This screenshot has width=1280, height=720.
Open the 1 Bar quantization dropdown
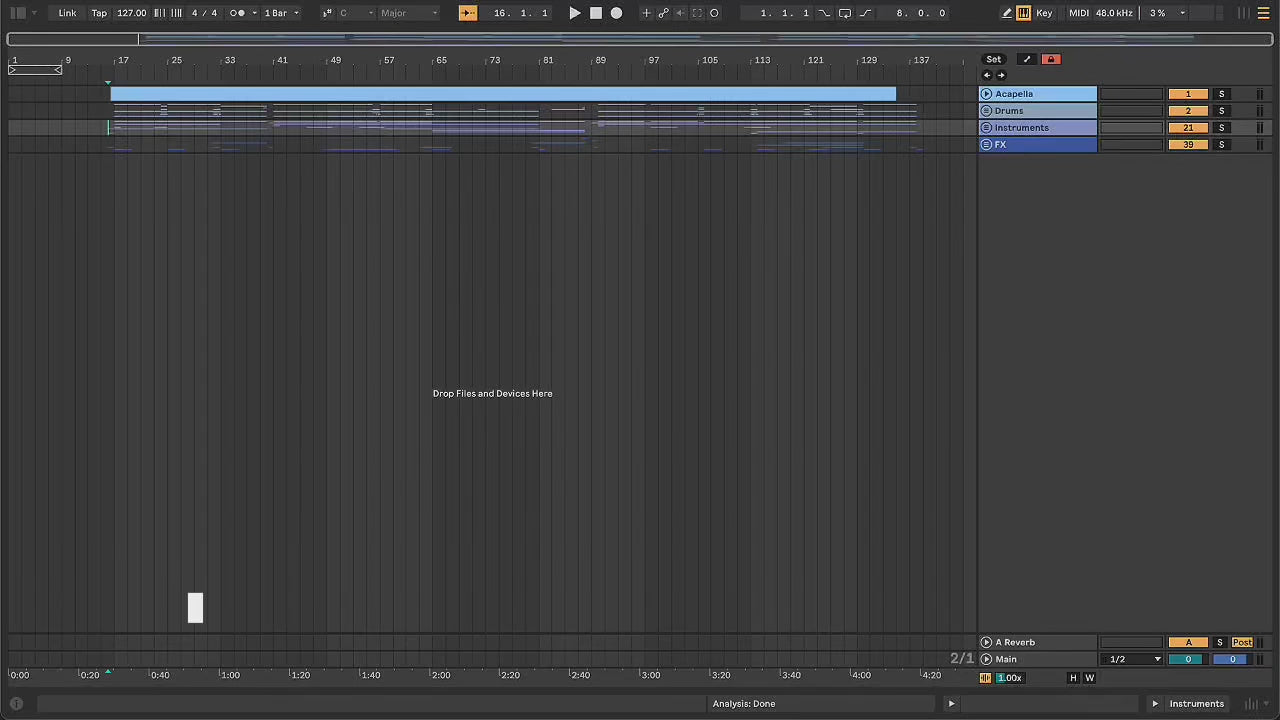281,13
